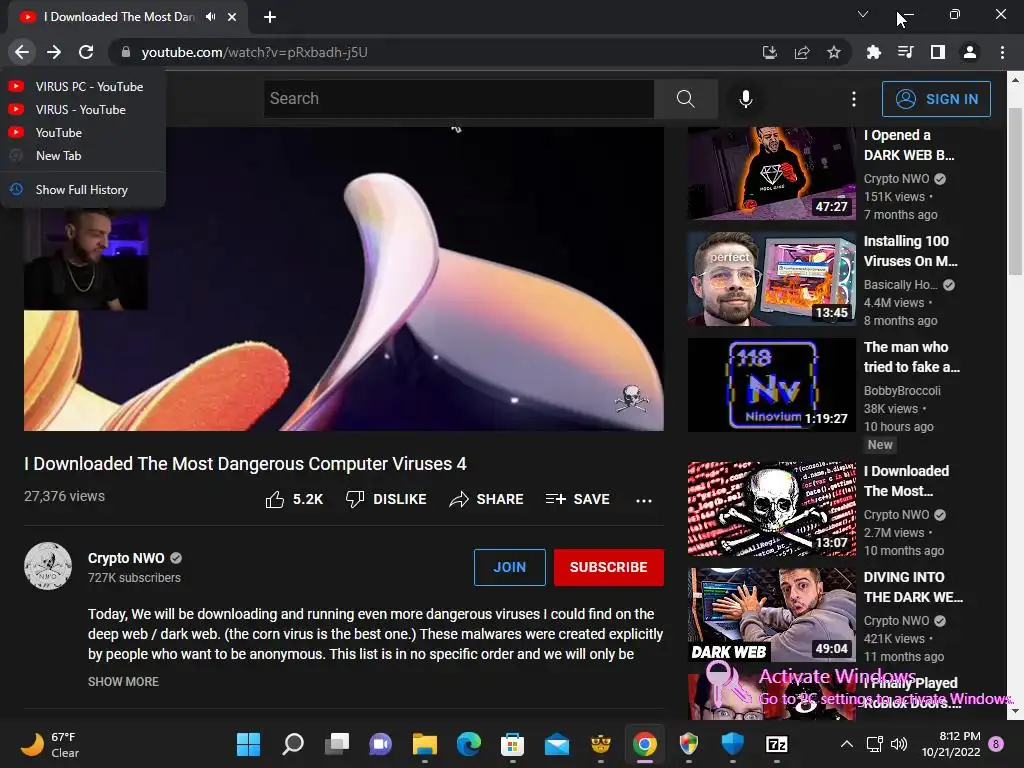Click the SHARE button

487,500
